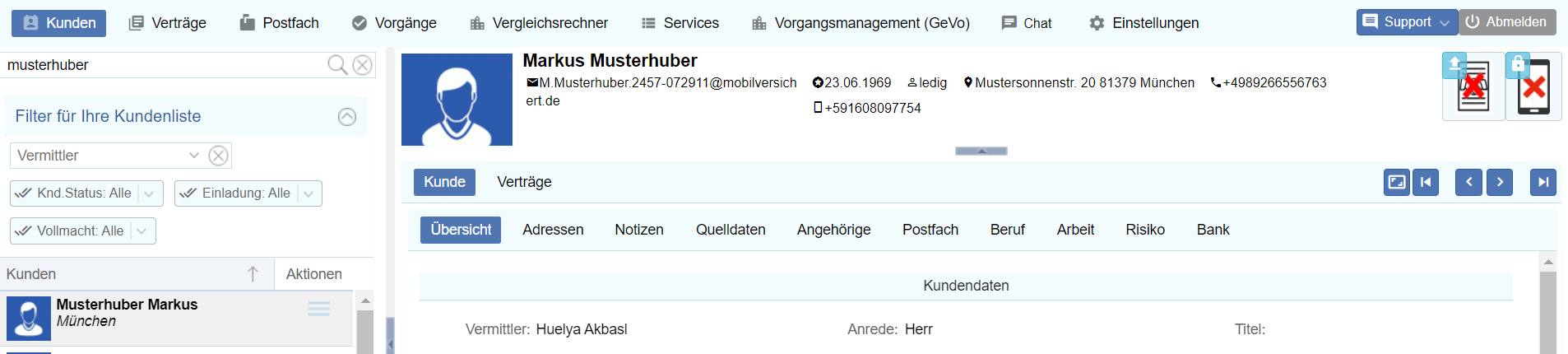Open the document upload icon with red X
This screenshot has width=1568, height=354.
(x=1473, y=87)
